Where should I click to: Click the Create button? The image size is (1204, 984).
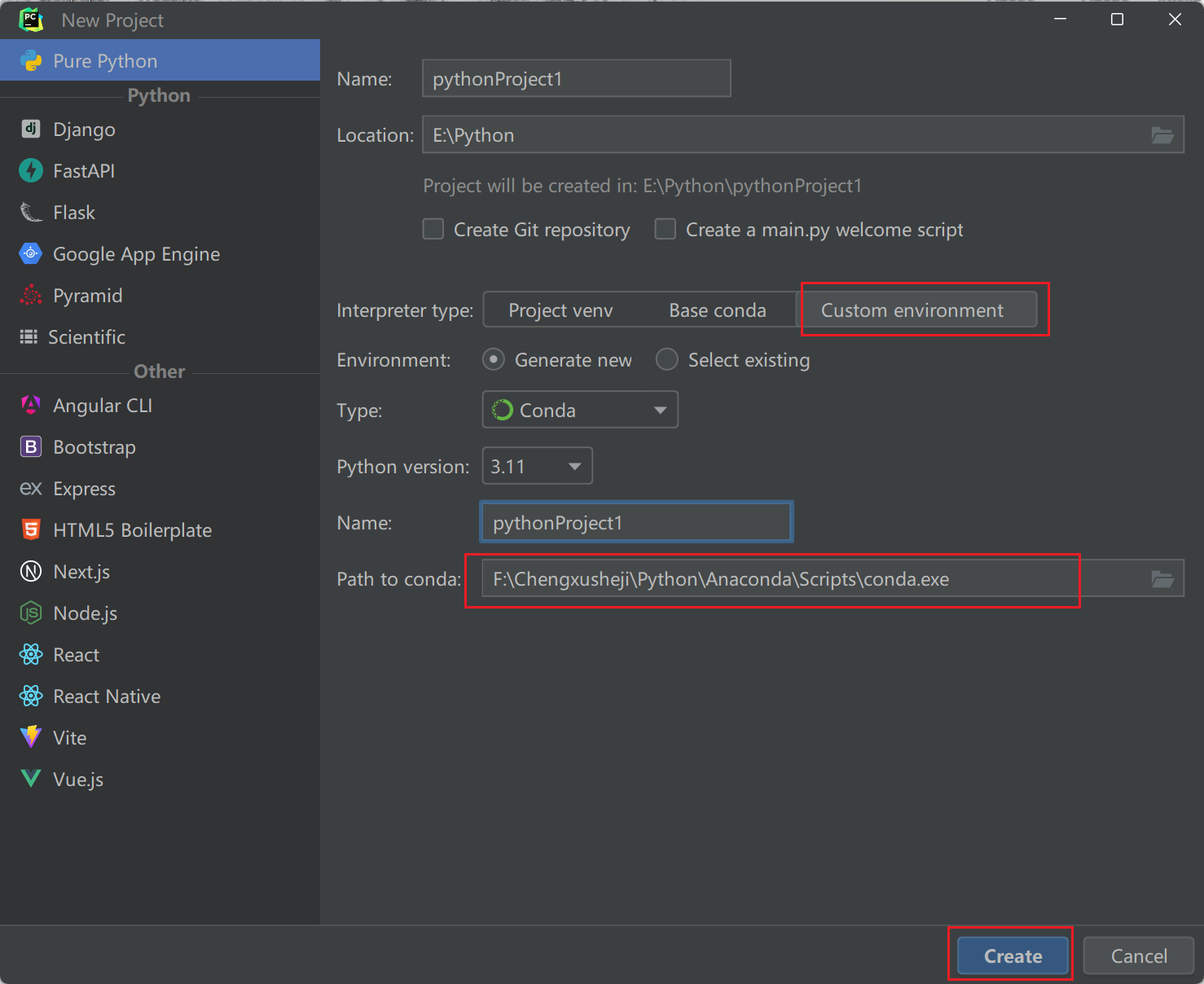[x=1013, y=955]
